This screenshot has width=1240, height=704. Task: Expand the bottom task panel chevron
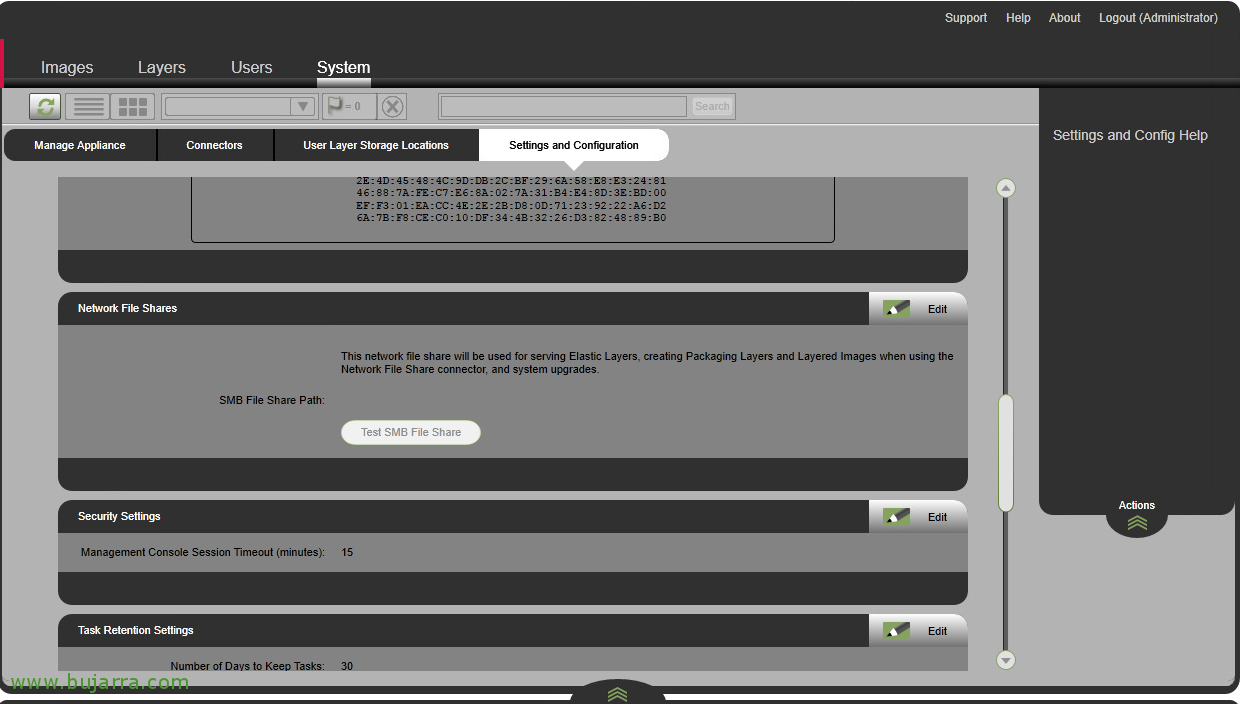[x=617, y=694]
